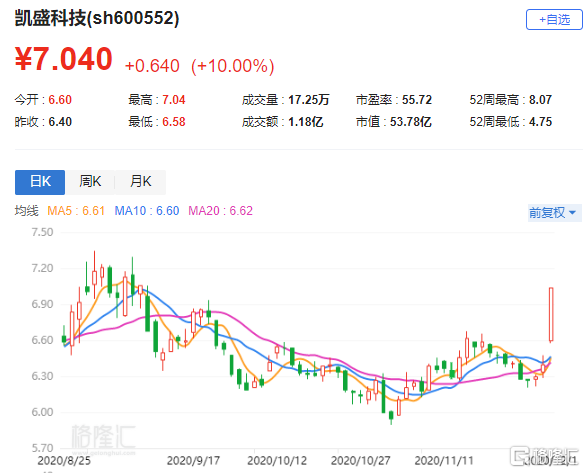
Task: Click 昨收 previous close 6.40
Action: coord(60,122)
